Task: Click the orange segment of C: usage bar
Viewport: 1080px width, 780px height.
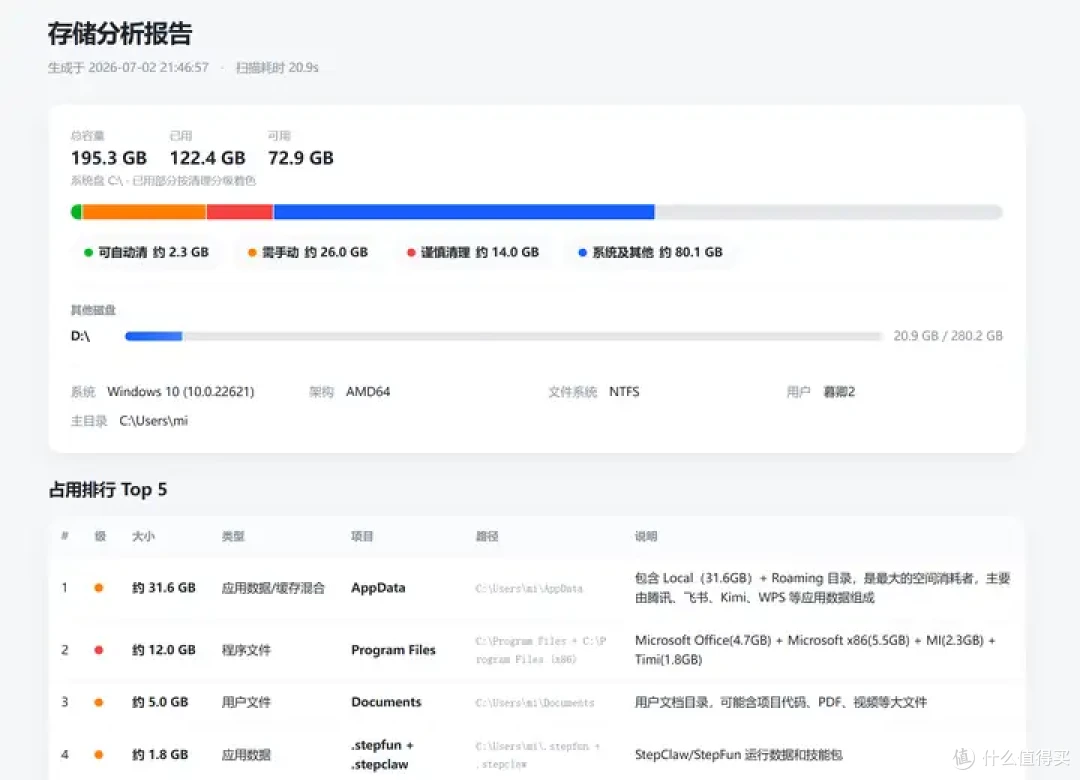Action: coord(144,212)
